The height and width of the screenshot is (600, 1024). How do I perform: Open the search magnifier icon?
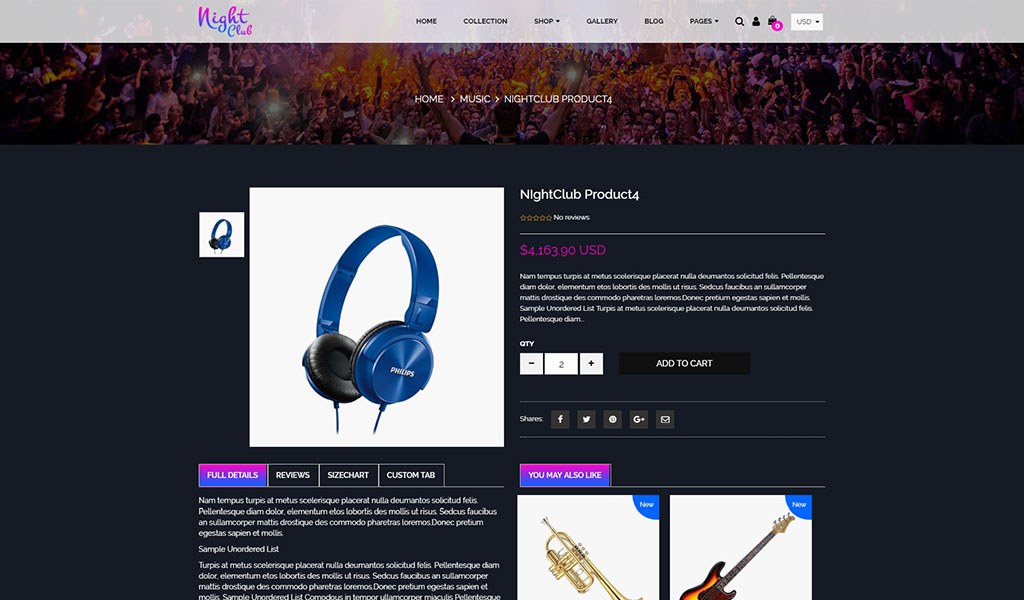point(739,22)
